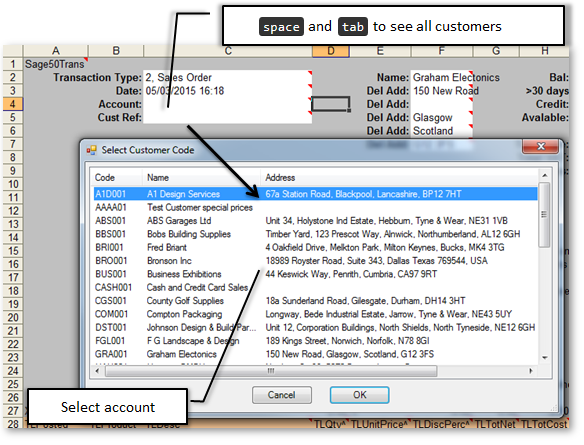This screenshot has height=445, width=584.
Task: Select column D header in spreadsheet
Action: (331, 51)
